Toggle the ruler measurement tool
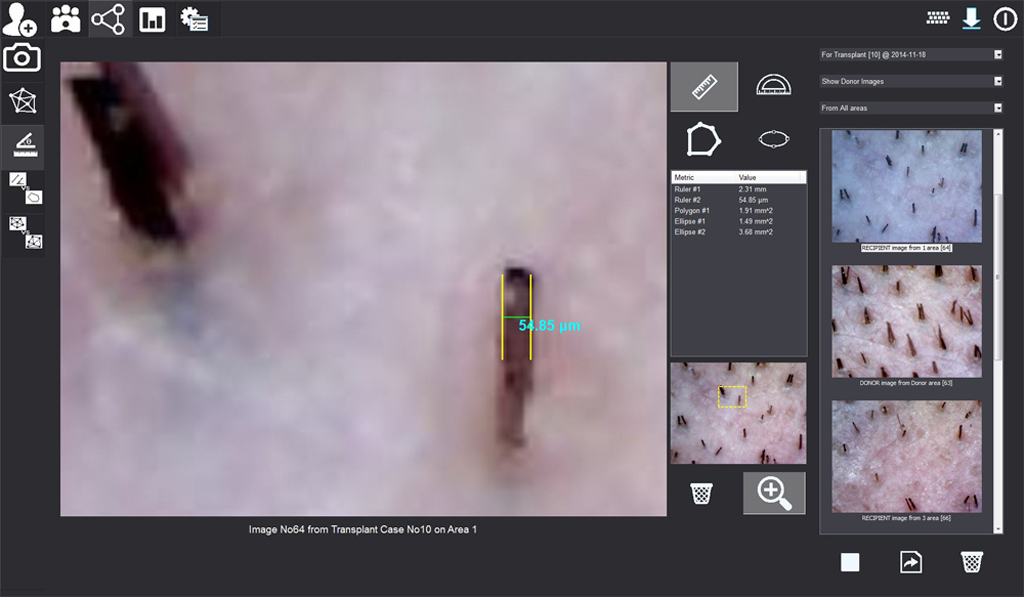This screenshot has width=1024, height=597. [704, 87]
